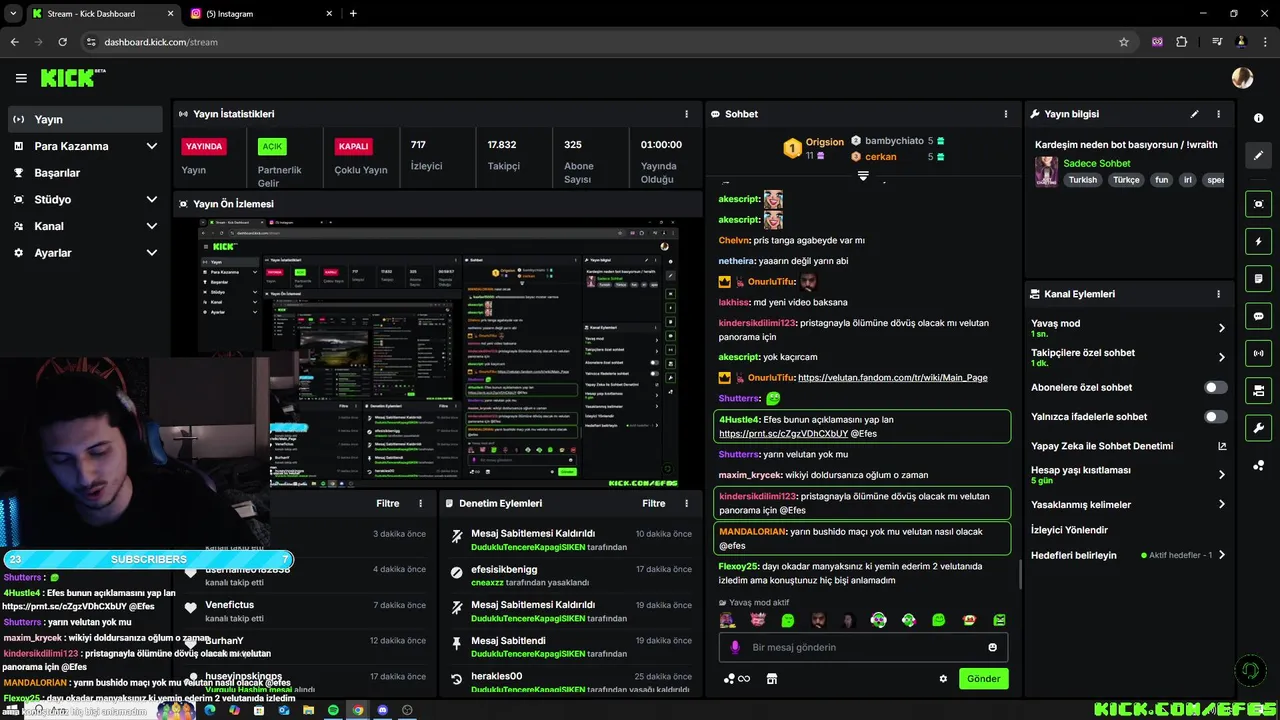Click the Türkçe stream tag
The image size is (1280, 720).
[x=1126, y=180]
